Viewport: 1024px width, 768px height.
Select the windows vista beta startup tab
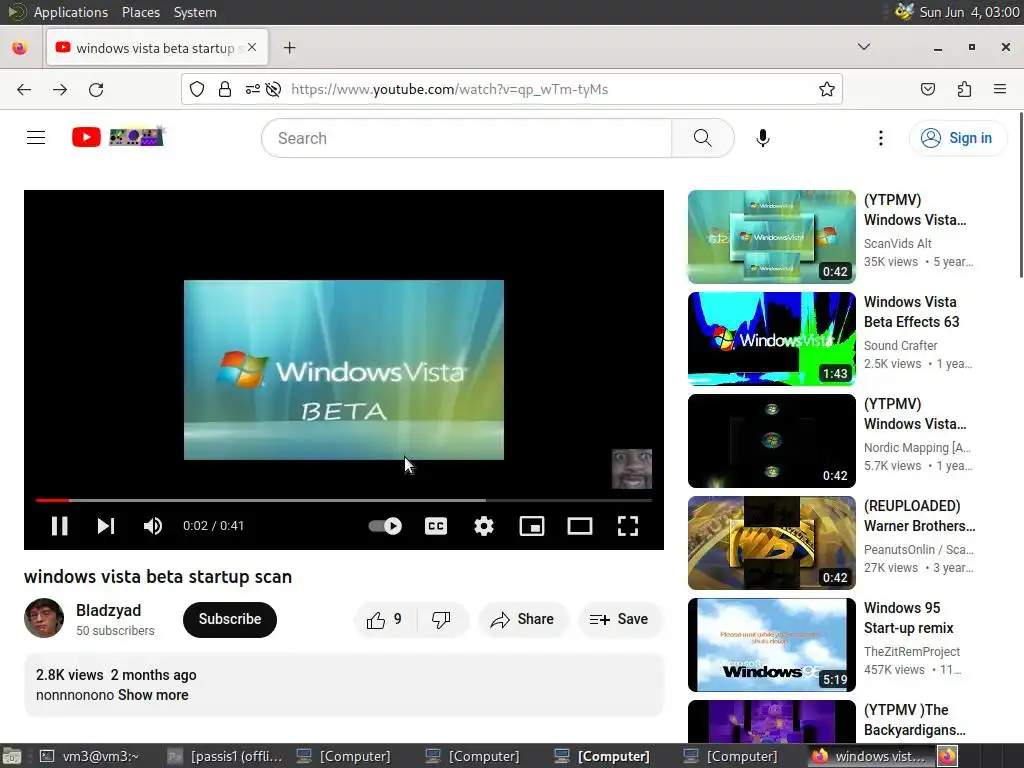click(157, 48)
